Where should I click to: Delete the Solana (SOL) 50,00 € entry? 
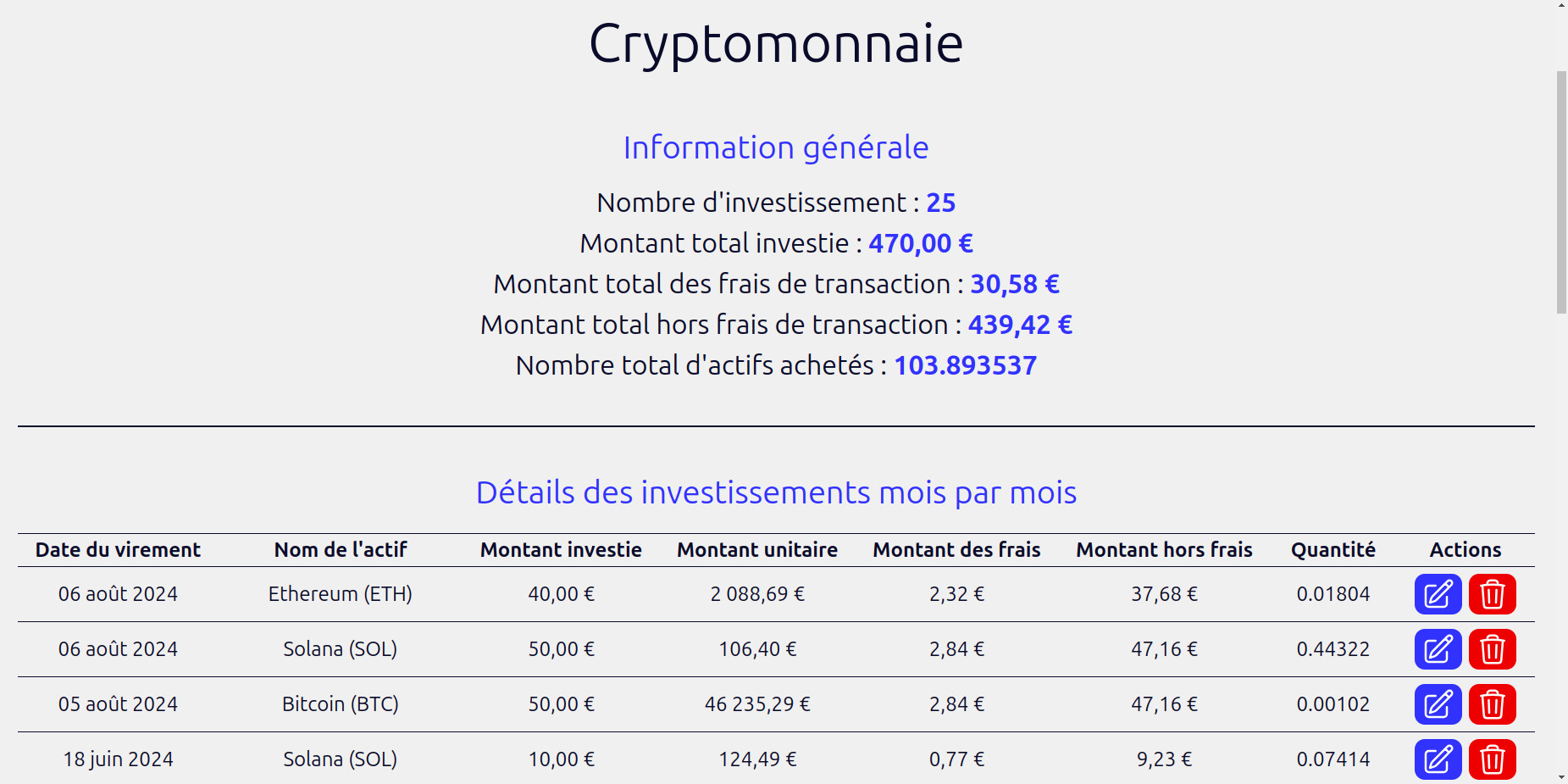tap(1493, 649)
